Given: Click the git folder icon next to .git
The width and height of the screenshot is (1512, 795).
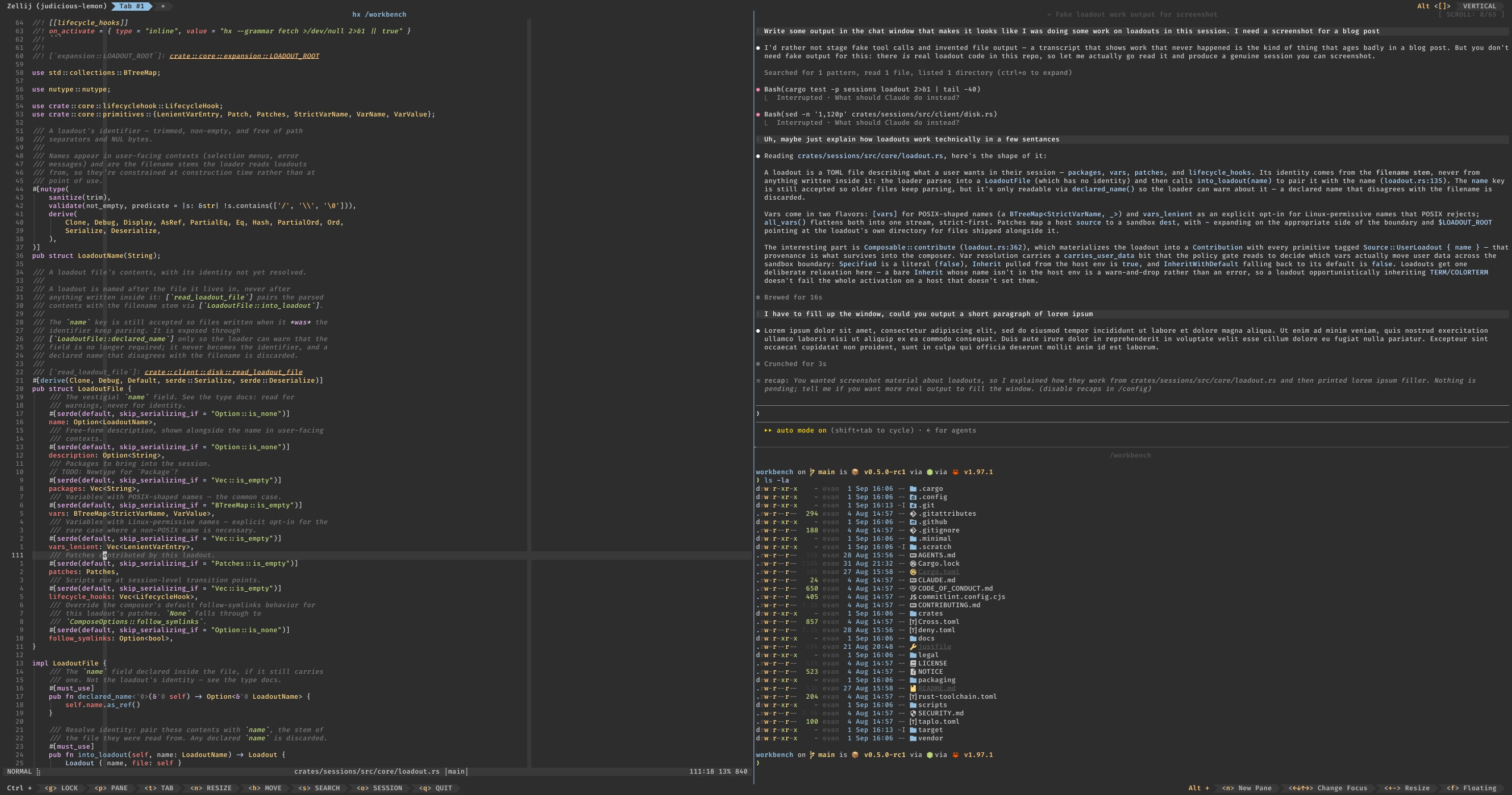Looking at the screenshot, I should coord(913,506).
